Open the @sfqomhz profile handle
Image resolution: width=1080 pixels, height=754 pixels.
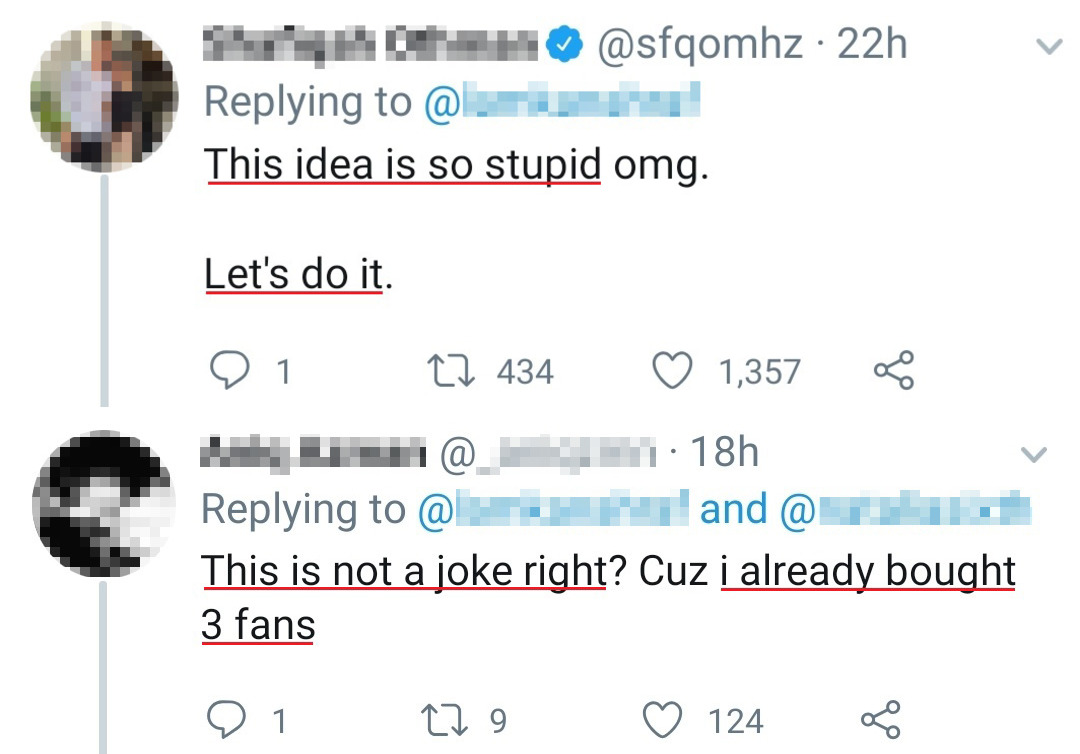pyautogui.click(x=699, y=45)
